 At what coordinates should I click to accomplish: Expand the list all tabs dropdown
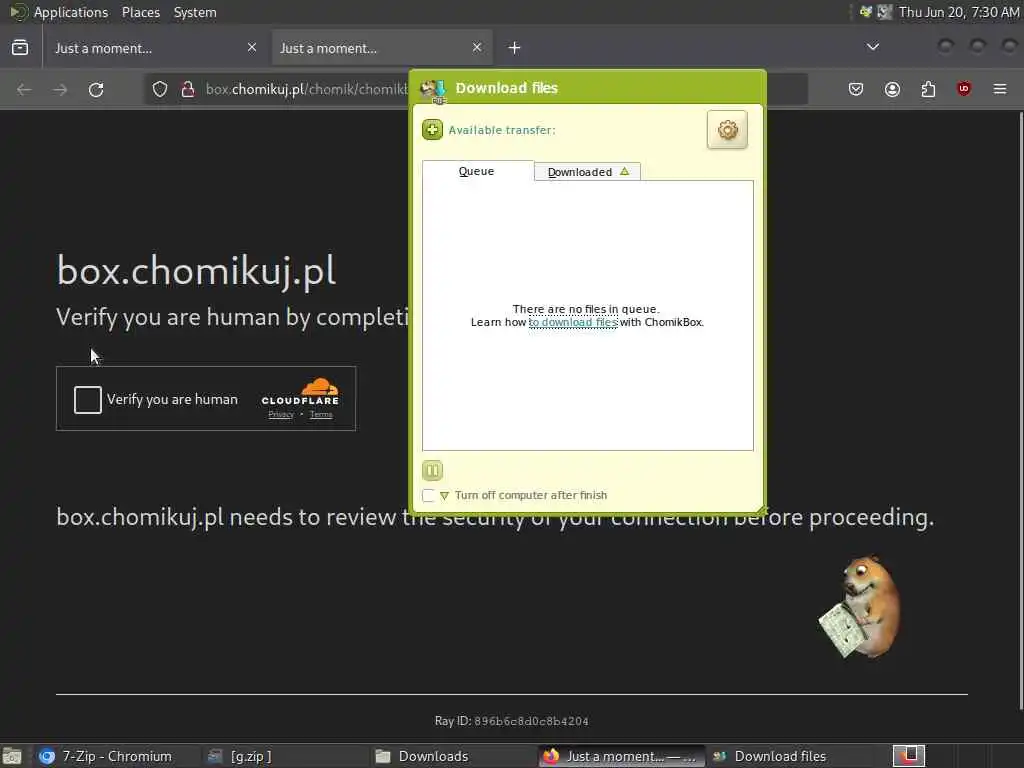[872, 47]
